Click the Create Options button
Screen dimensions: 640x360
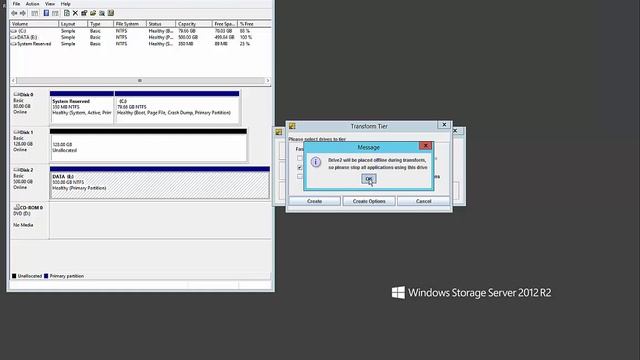pos(369,201)
